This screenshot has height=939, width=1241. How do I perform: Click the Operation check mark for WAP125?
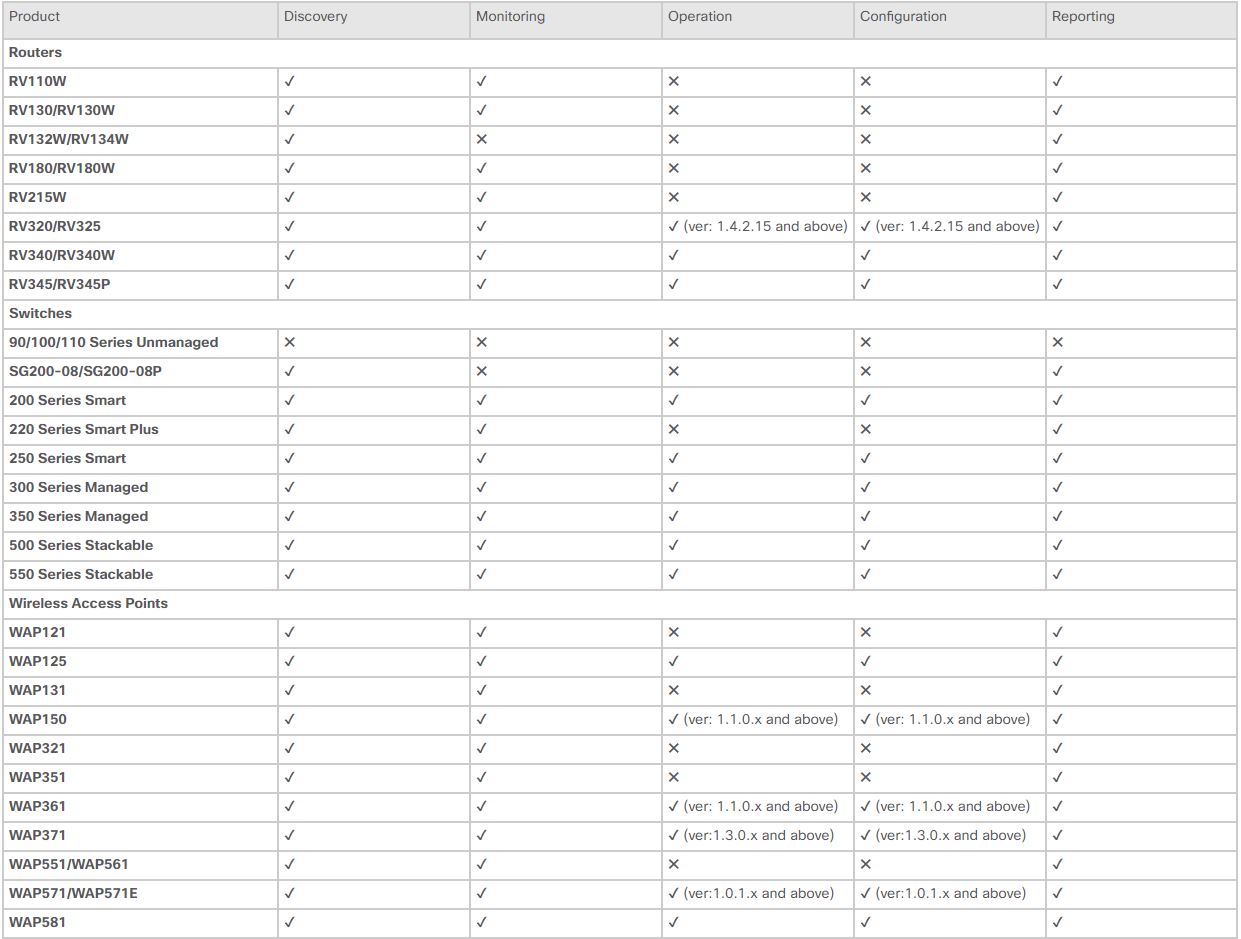coord(674,661)
